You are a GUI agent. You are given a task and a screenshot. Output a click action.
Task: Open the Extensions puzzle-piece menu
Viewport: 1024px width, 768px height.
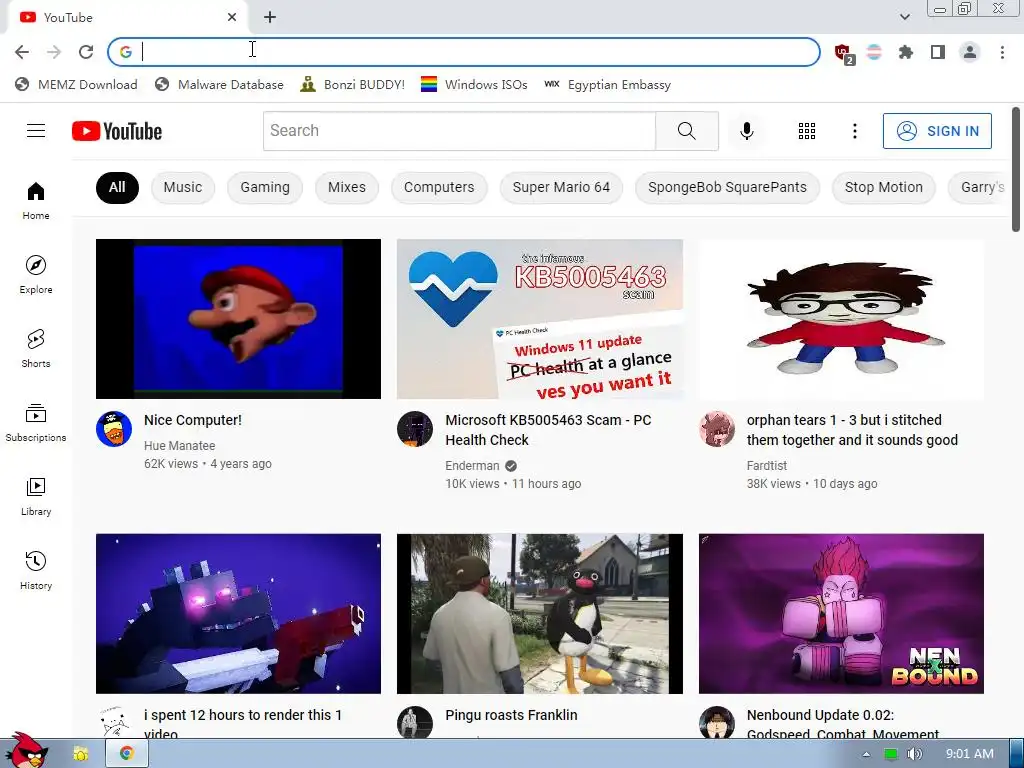click(x=905, y=52)
